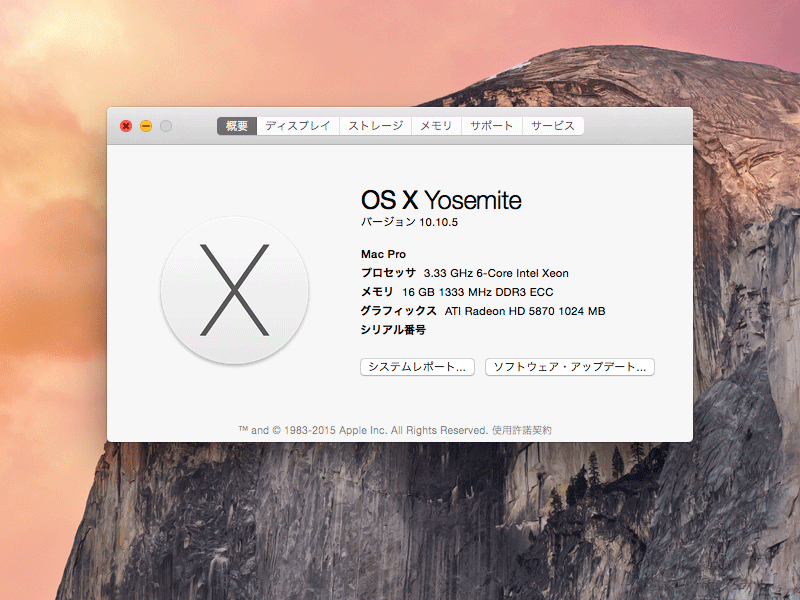Minimize window with the yellow button
The image size is (800, 600).
point(146,126)
